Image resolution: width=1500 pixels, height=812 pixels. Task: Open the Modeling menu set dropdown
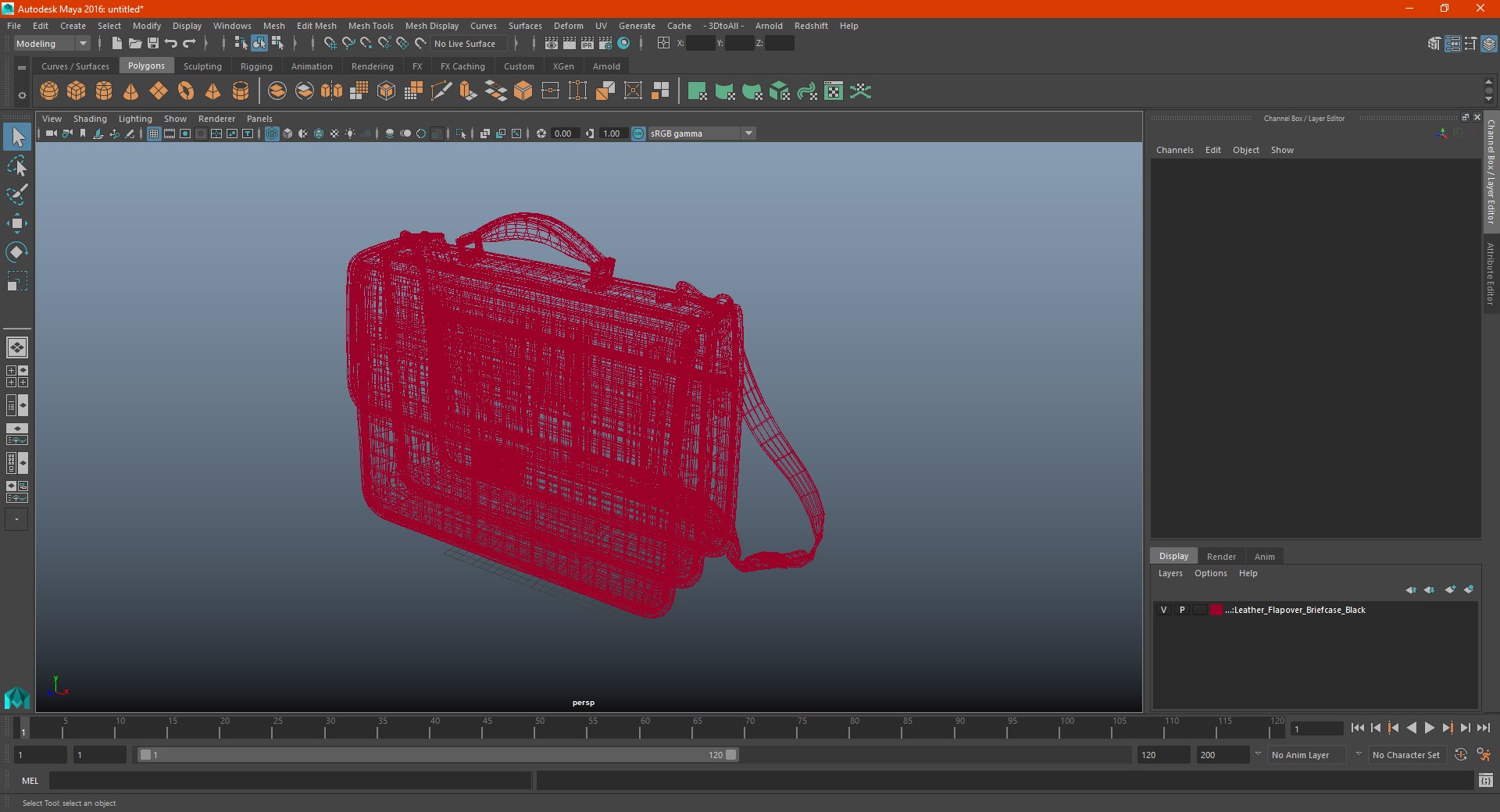pyautogui.click(x=52, y=44)
